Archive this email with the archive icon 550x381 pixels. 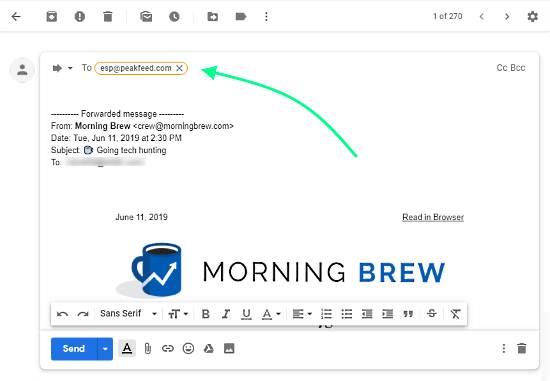pyautogui.click(x=52, y=16)
